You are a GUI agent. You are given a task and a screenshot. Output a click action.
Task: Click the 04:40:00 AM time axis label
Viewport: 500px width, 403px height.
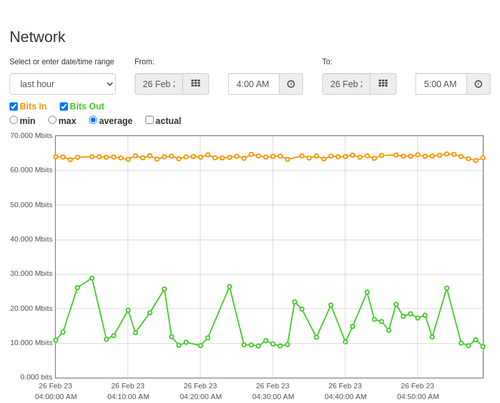pos(345,397)
